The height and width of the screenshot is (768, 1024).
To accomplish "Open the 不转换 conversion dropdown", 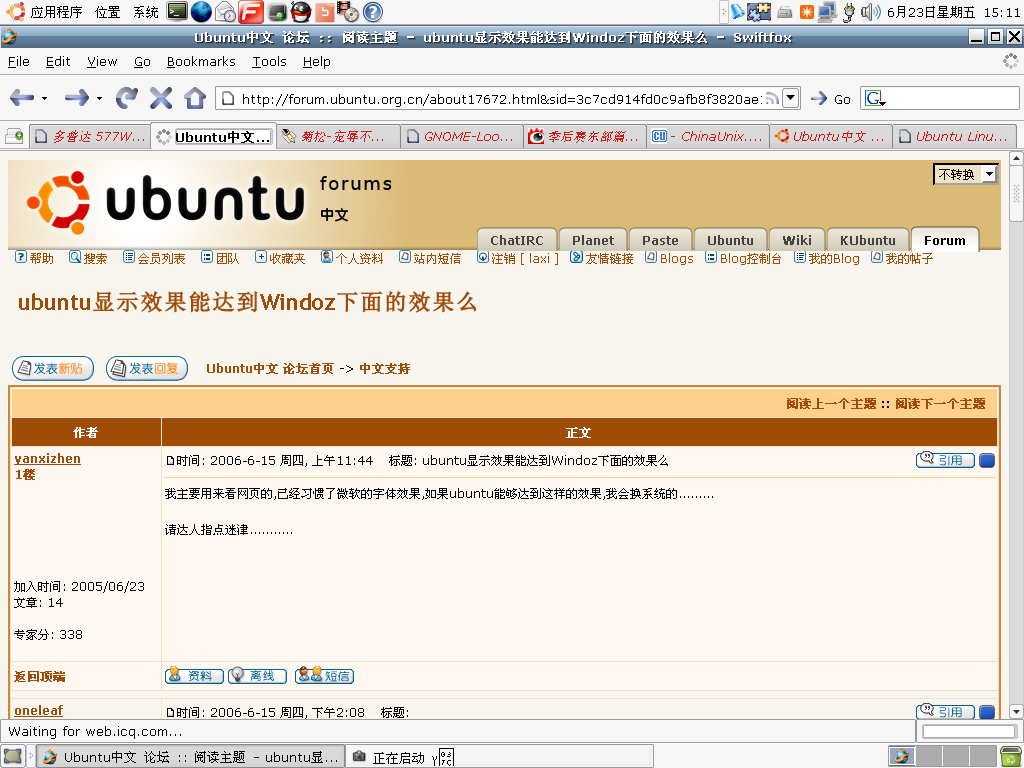I will pos(965,174).
